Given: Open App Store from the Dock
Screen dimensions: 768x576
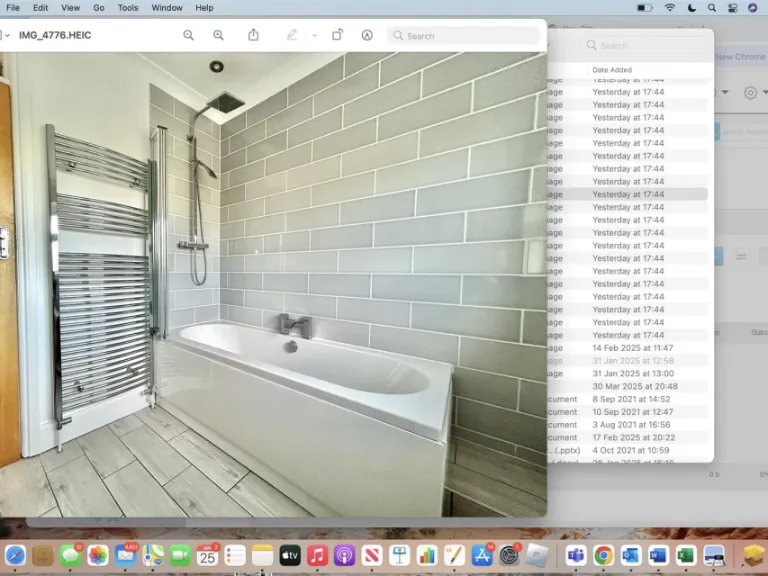Looking at the screenshot, I should click(482, 555).
